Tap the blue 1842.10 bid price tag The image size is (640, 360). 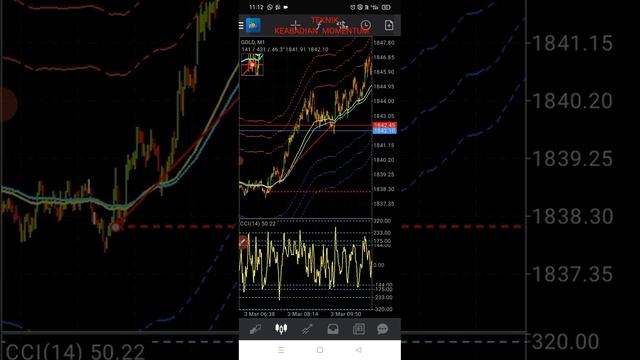point(384,131)
